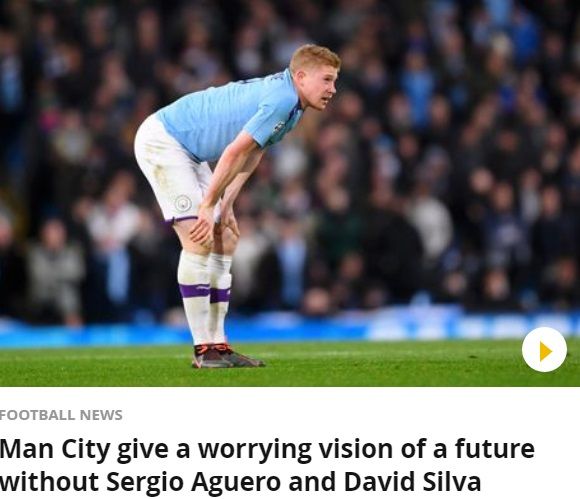Click the purple band on the white socks
Screen dimensions: 580x499
click(206, 291)
